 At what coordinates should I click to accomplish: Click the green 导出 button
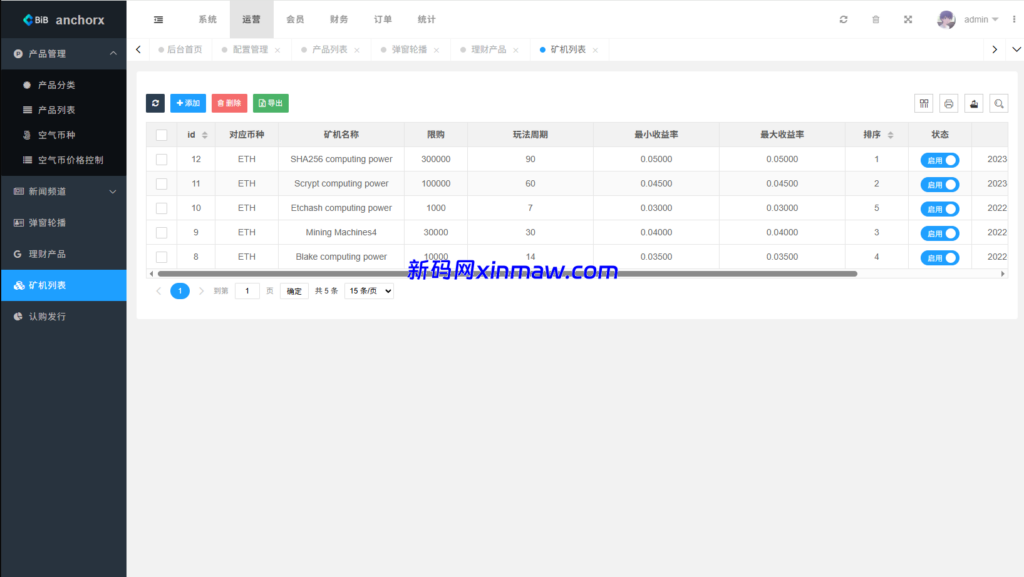tap(271, 103)
